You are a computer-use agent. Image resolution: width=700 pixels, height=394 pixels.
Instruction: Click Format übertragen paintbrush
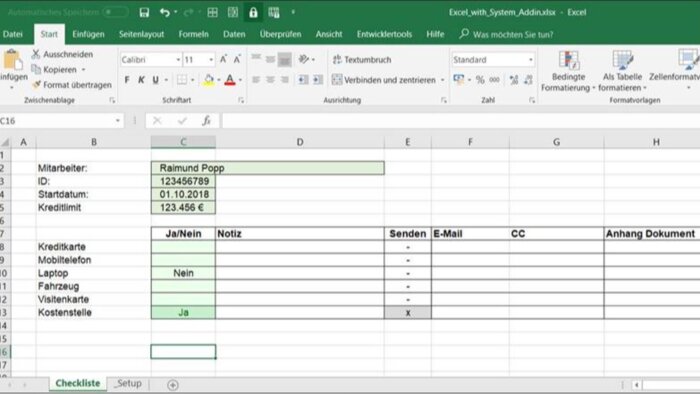point(71,85)
